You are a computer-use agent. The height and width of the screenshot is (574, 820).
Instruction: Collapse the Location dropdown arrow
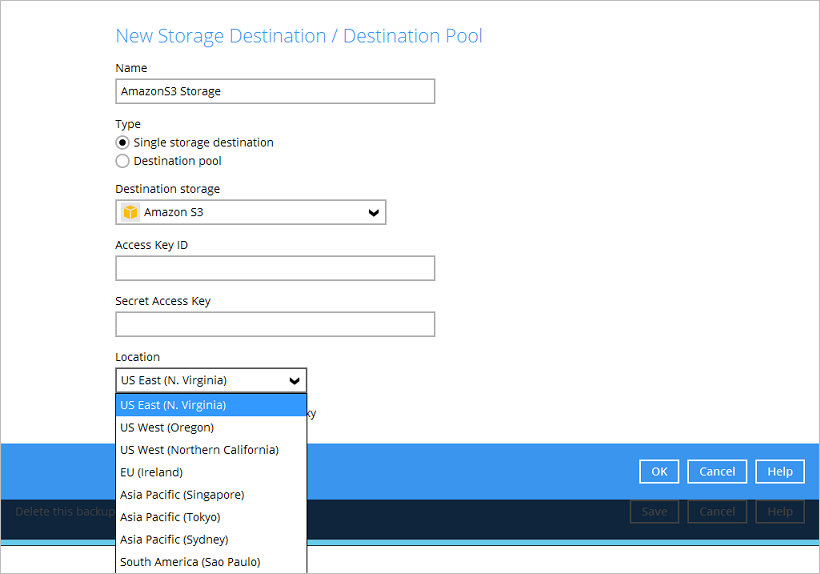294,380
